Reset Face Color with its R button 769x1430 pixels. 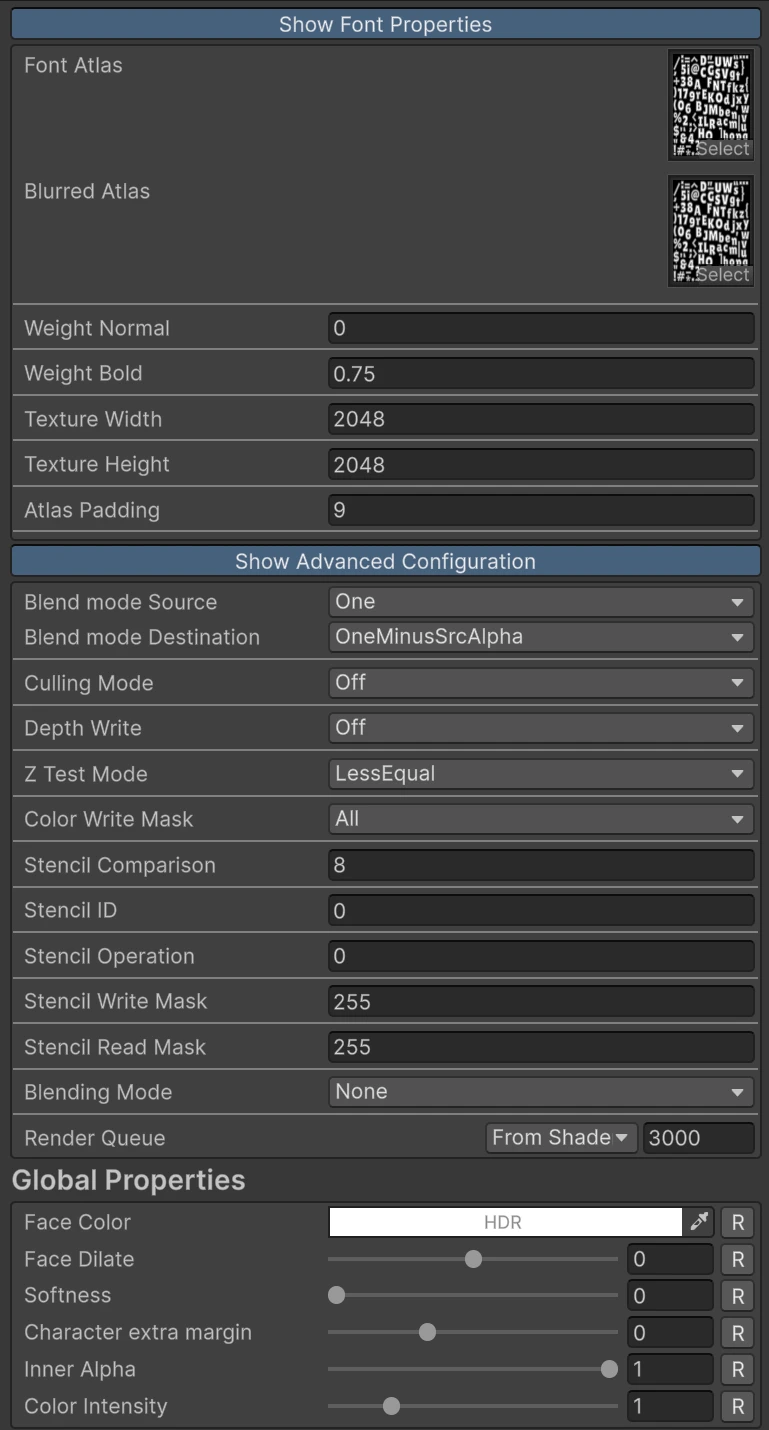click(738, 1222)
